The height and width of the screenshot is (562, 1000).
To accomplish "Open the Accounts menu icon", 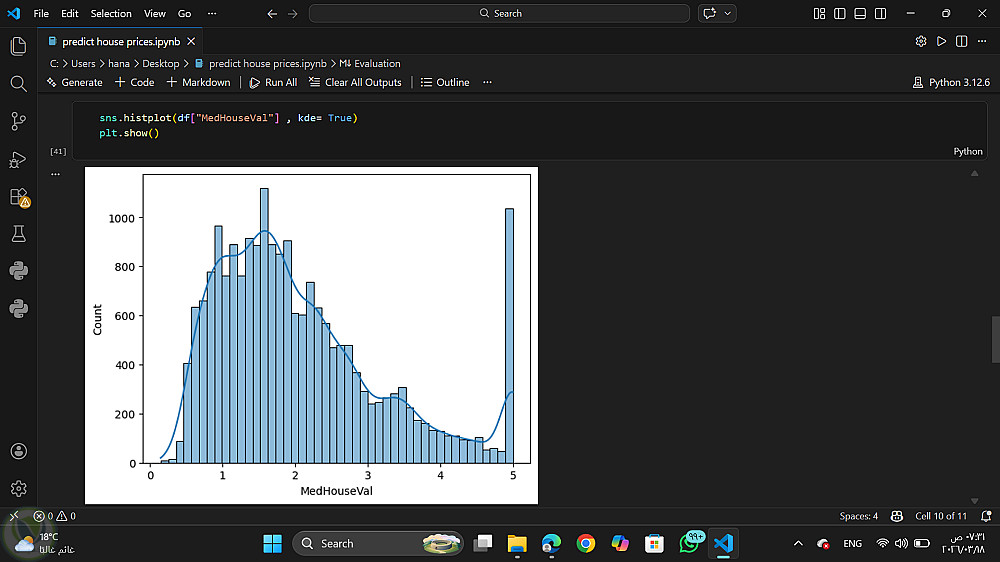I will [18, 451].
